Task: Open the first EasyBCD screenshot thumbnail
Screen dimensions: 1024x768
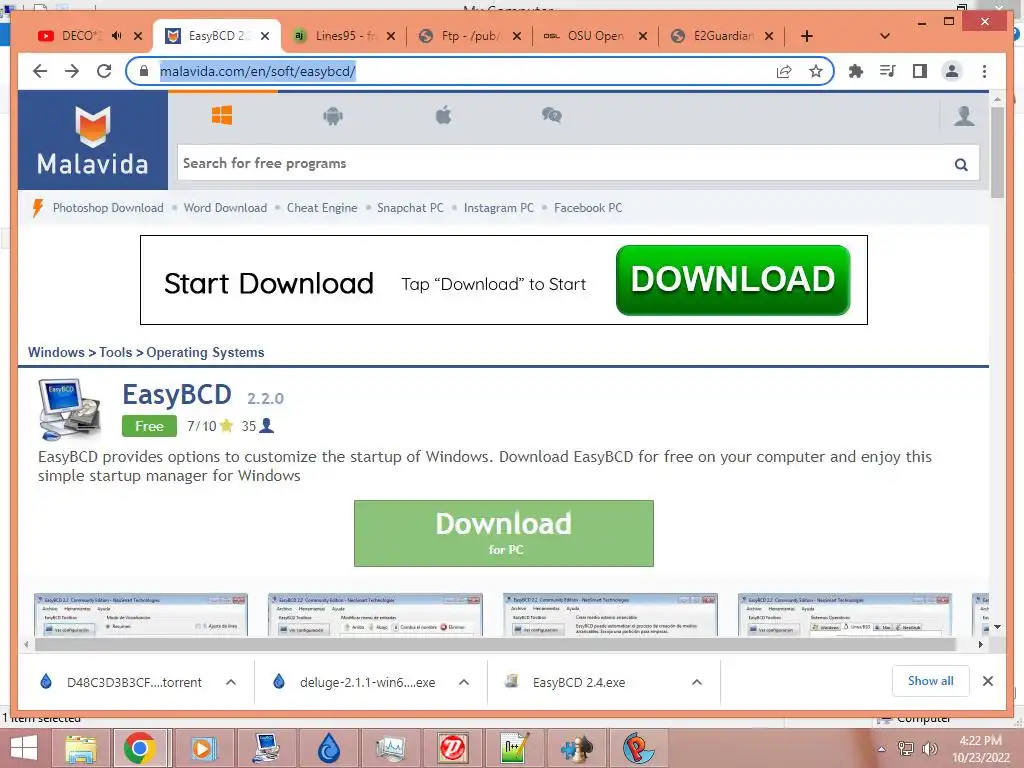Action: point(141,615)
